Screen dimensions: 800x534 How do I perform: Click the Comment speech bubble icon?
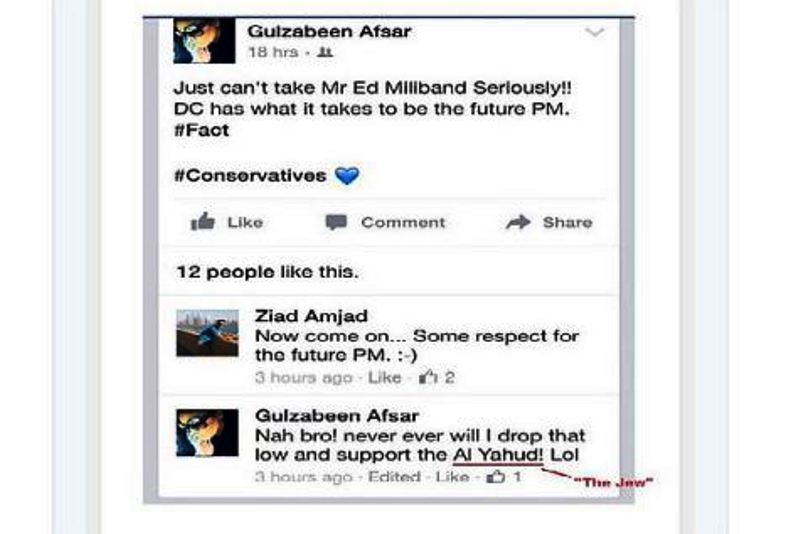coord(336,222)
